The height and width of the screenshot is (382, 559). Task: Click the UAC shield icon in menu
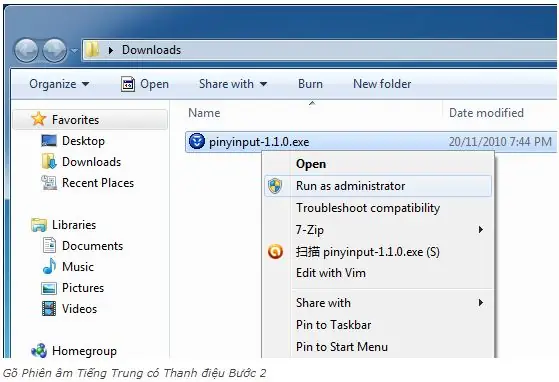275,186
